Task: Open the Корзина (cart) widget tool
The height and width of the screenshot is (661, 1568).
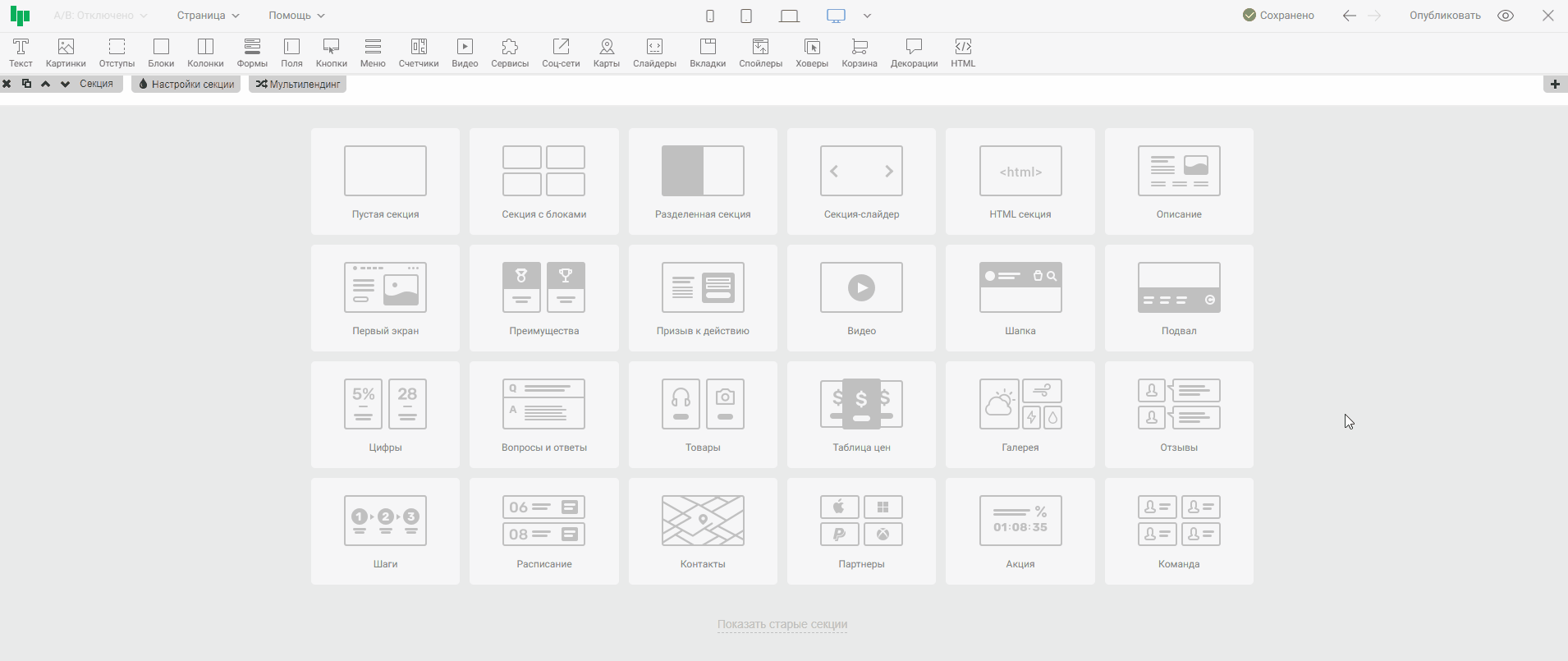Action: [x=859, y=53]
